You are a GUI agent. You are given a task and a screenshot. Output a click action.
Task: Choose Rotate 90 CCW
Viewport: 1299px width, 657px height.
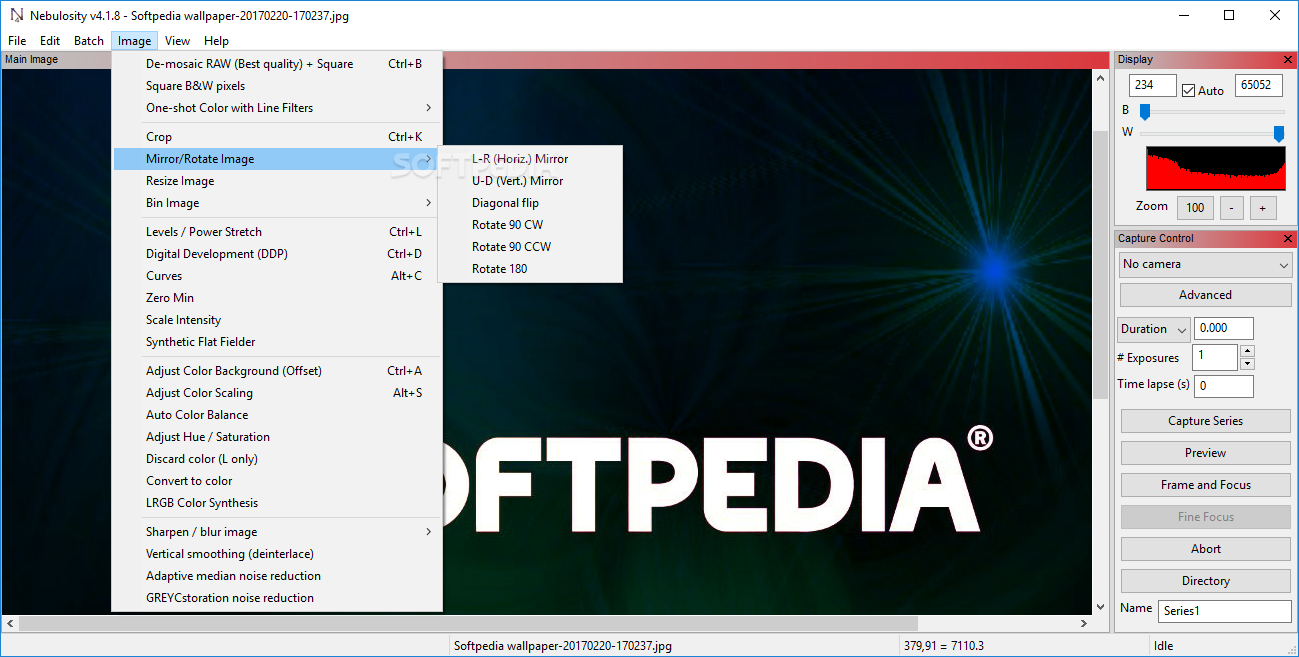click(x=530, y=247)
